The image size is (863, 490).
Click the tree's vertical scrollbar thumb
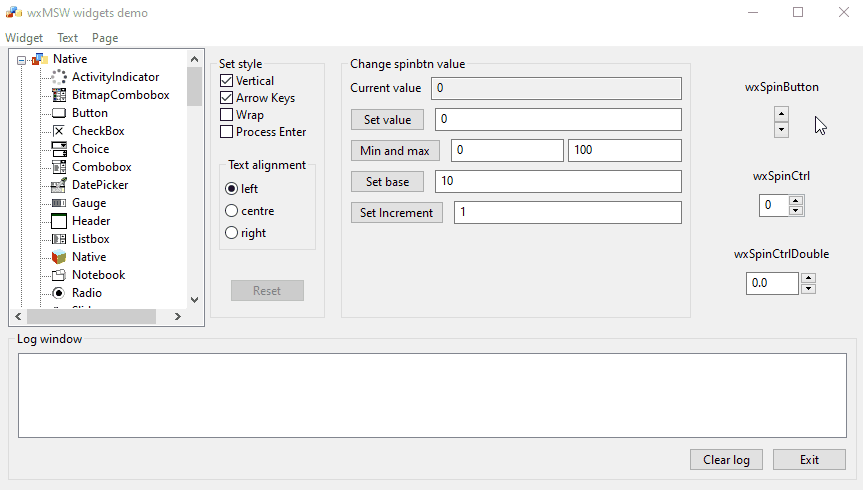click(194, 86)
